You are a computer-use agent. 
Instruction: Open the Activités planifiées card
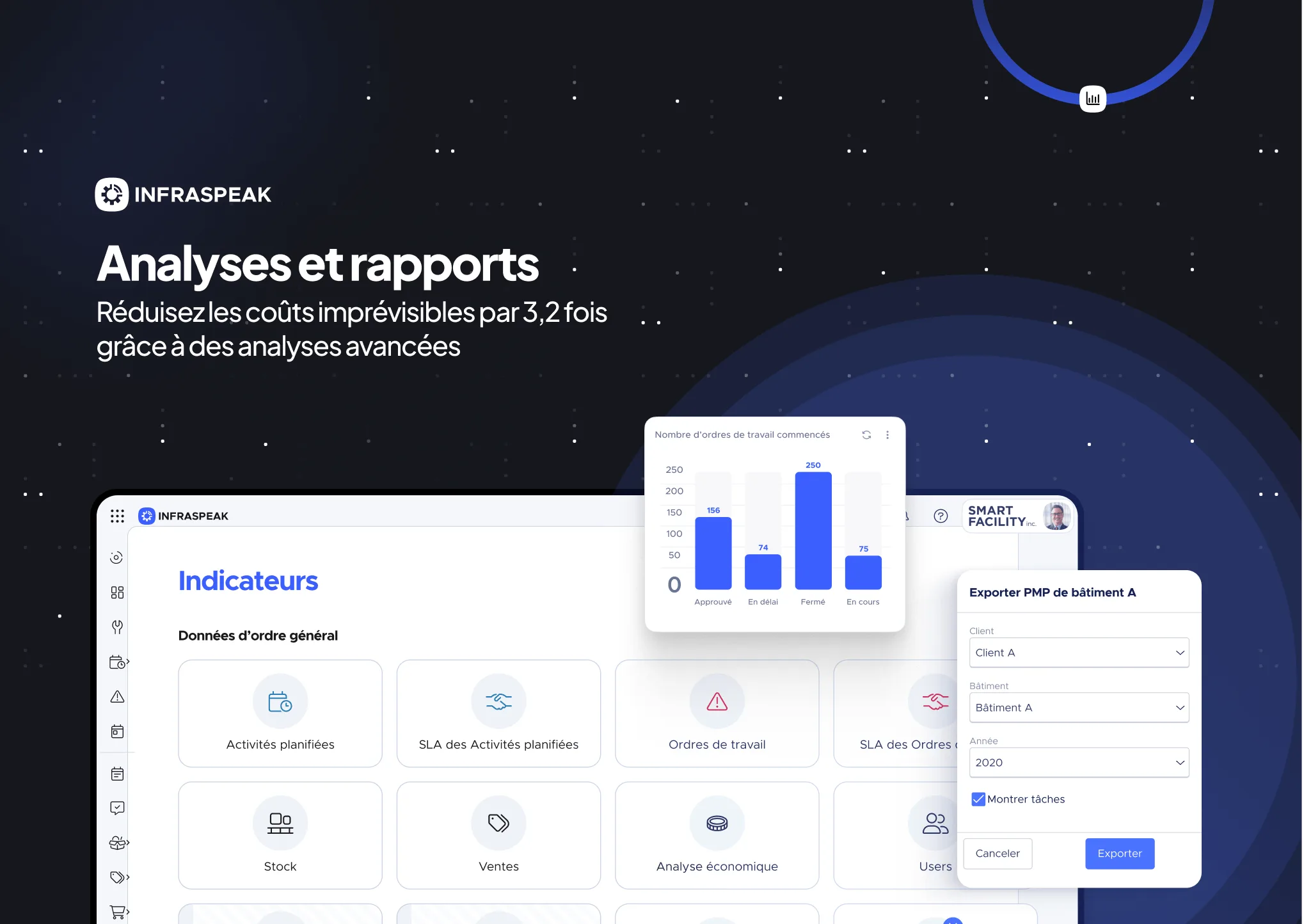click(x=280, y=713)
